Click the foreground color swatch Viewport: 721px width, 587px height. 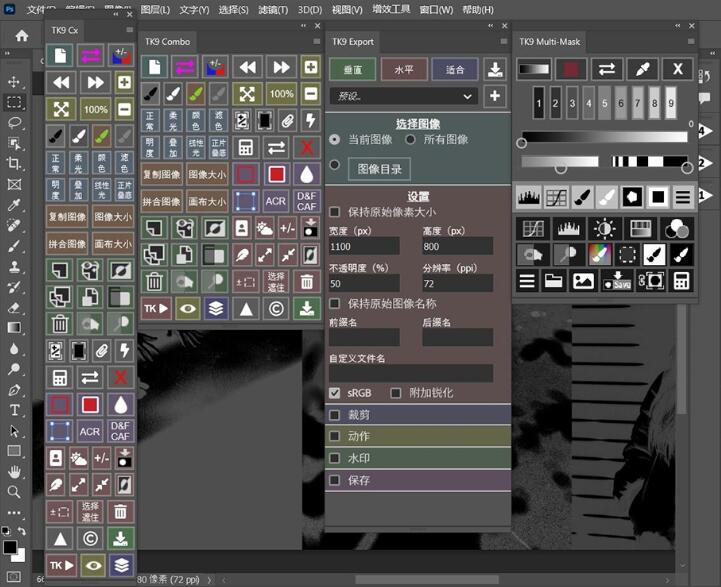pos(10,547)
